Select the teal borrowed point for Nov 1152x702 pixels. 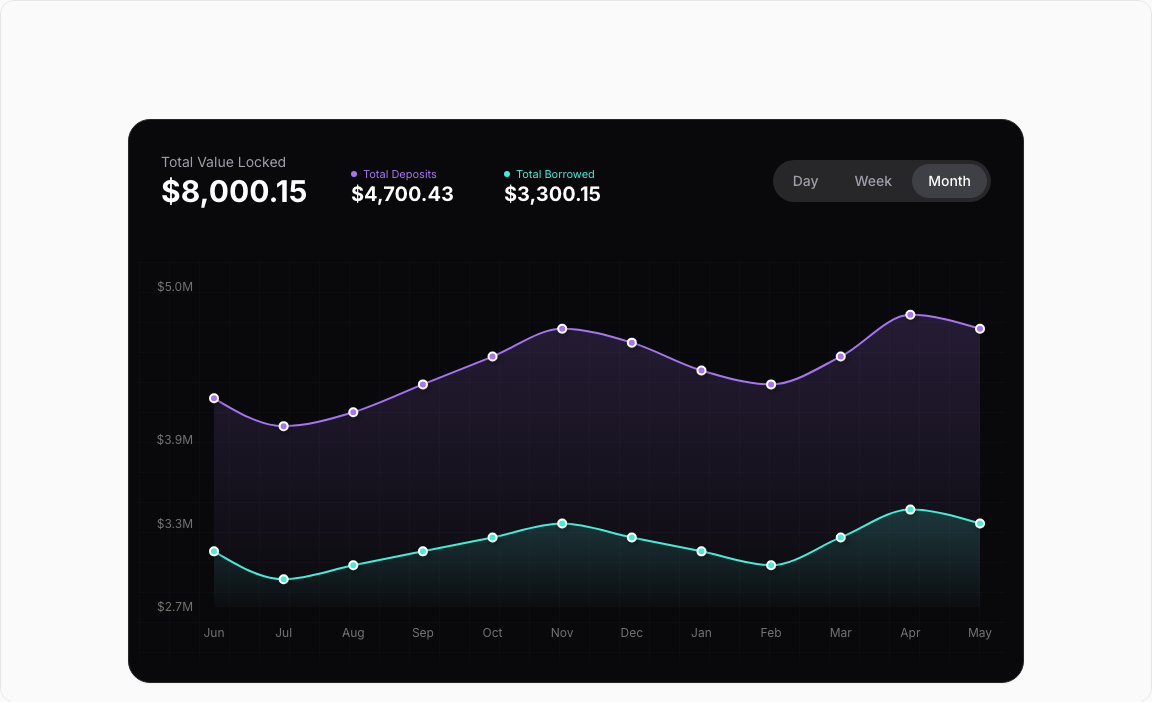(x=562, y=524)
